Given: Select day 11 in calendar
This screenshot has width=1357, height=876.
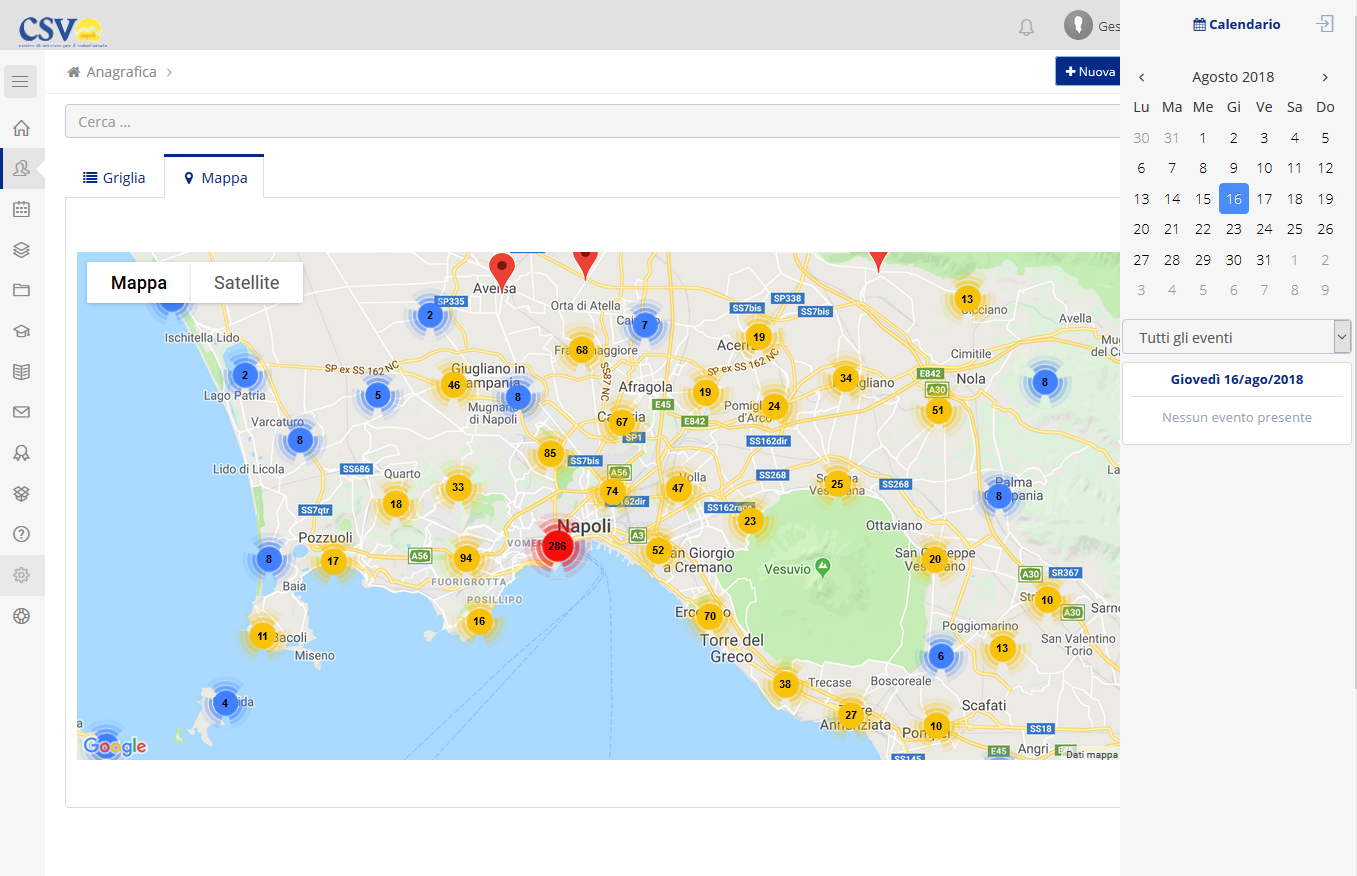Looking at the screenshot, I should (x=1295, y=168).
